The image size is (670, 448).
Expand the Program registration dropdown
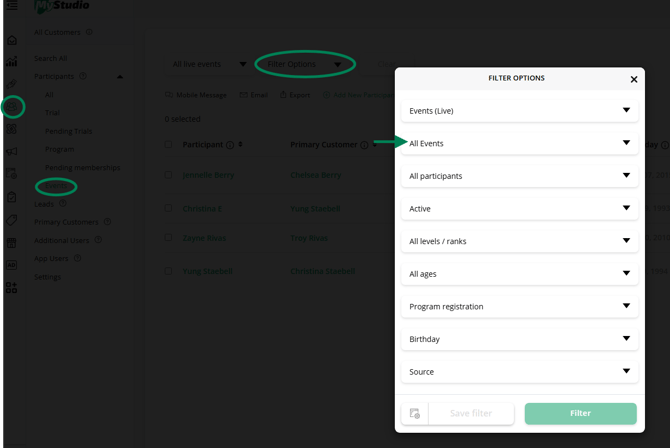(519, 306)
